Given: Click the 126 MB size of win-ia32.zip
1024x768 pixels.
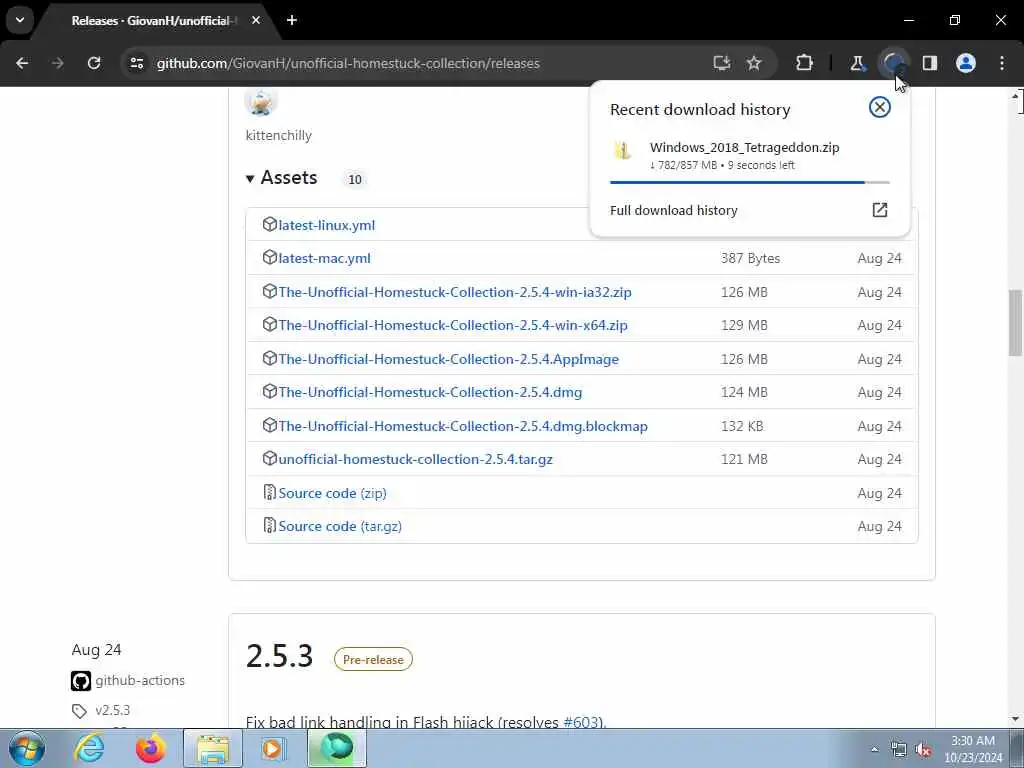Looking at the screenshot, I should pos(744,292).
